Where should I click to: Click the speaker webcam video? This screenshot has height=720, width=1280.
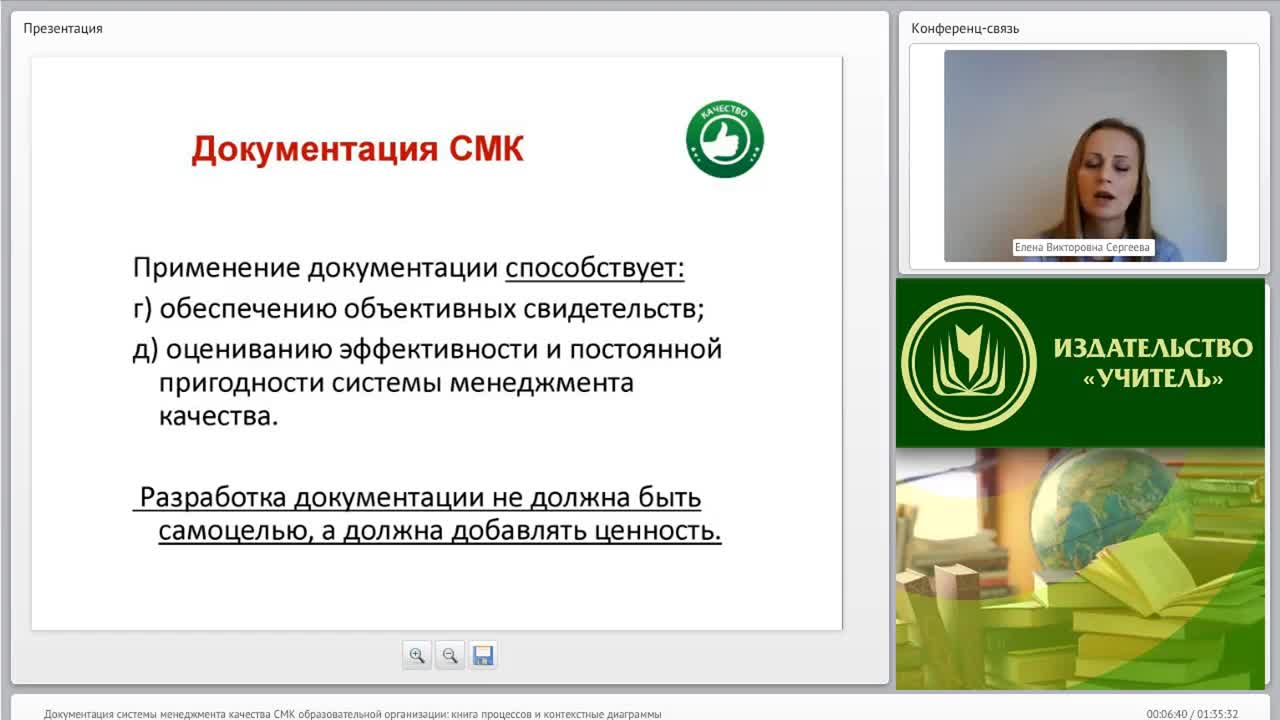(1085, 156)
